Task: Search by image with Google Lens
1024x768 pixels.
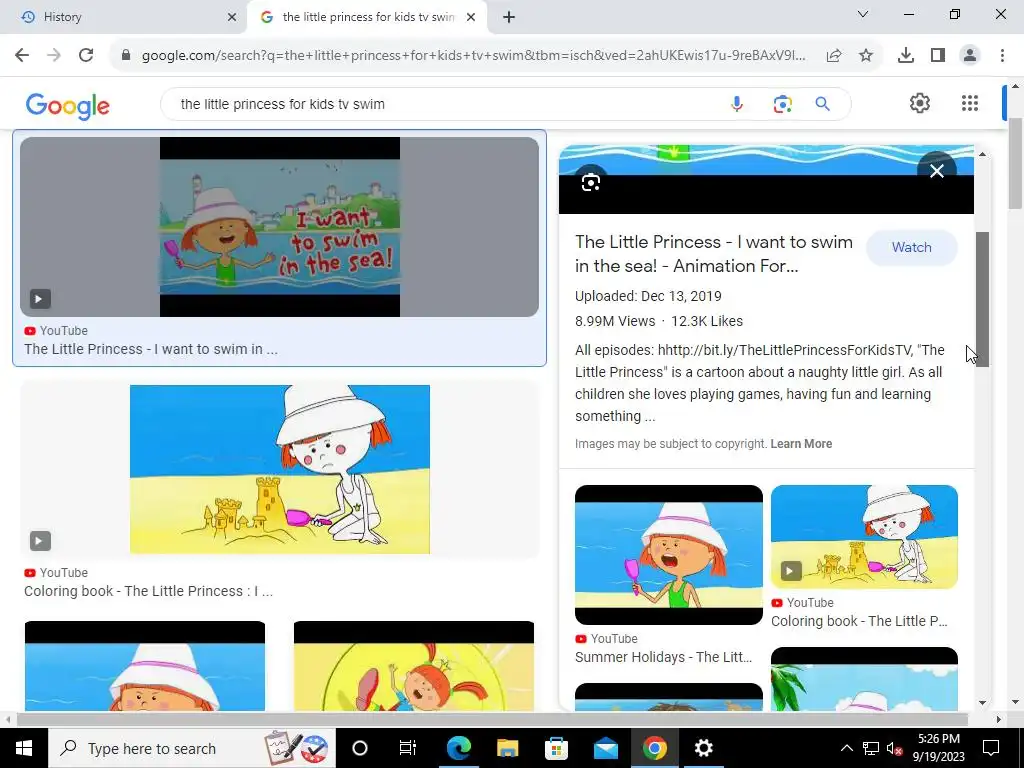Action: click(x=782, y=104)
